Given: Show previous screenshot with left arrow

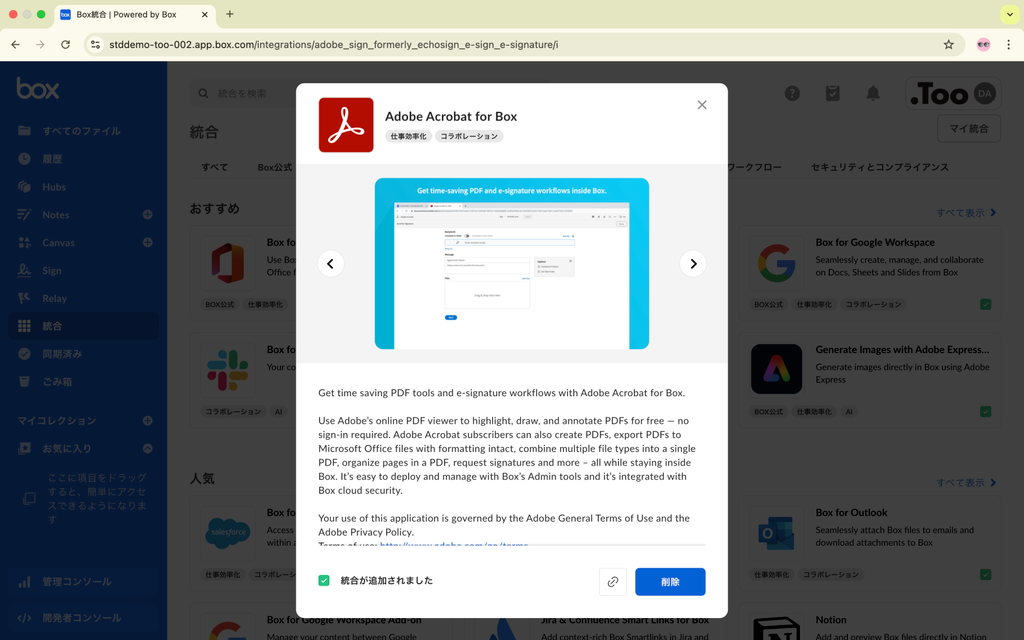Looking at the screenshot, I should click(x=331, y=264).
